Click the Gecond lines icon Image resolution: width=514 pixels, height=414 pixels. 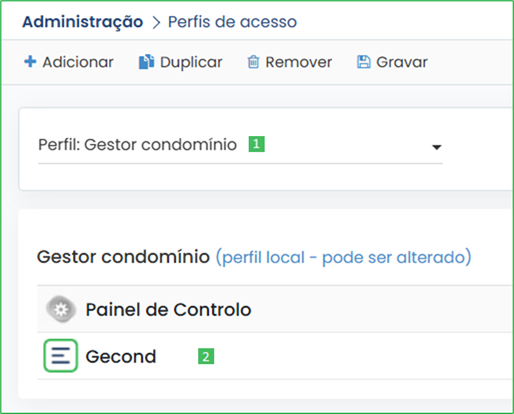click(x=61, y=356)
